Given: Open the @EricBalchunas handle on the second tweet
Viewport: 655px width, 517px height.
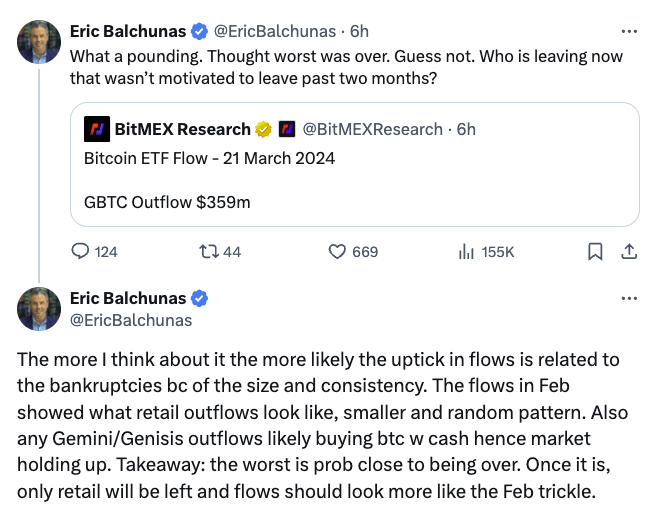Looking at the screenshot, I should coord(130,320).
